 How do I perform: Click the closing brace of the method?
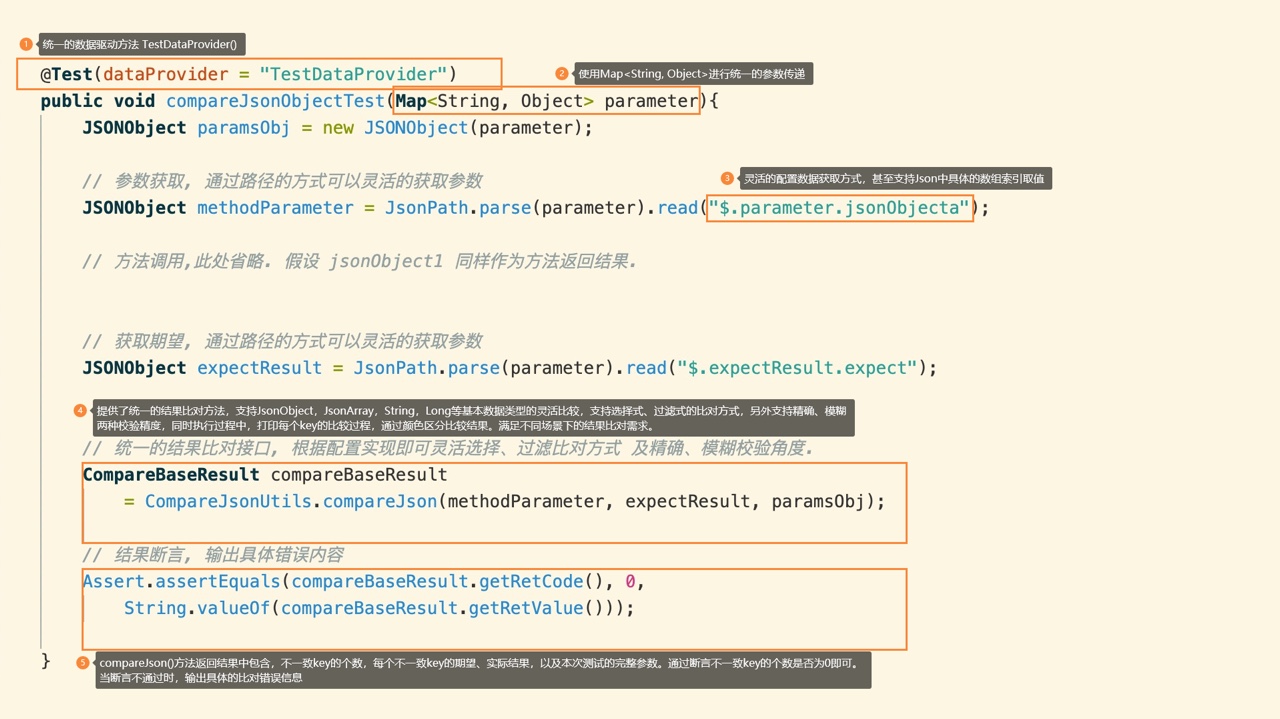(45, 660)
